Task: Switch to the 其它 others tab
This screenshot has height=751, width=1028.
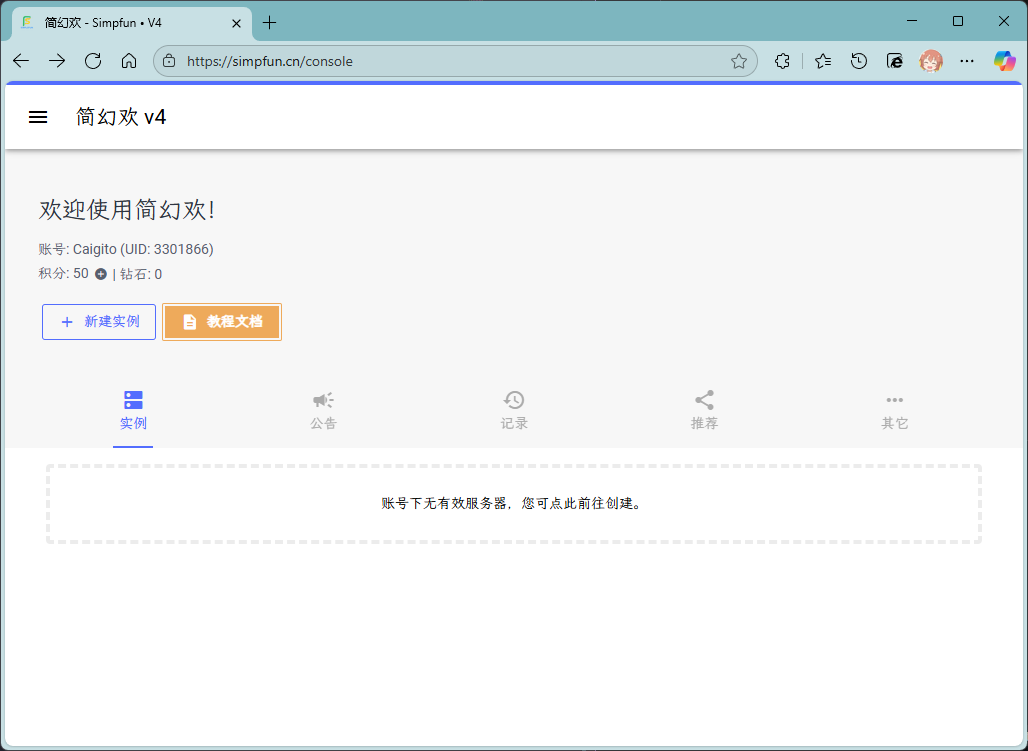Action: [x=895, y=411]
